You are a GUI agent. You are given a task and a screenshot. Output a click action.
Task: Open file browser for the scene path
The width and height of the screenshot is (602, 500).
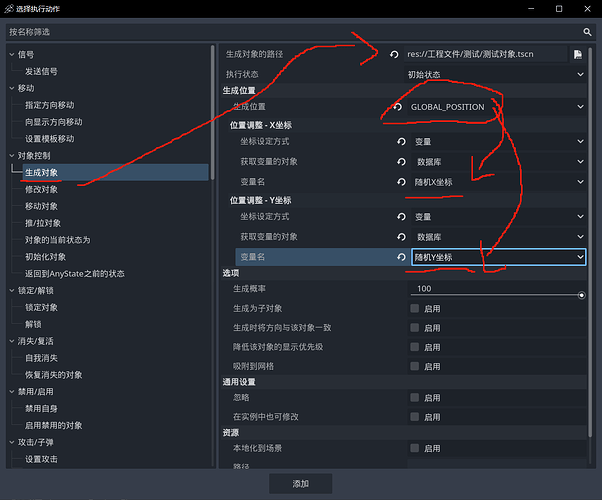point(578,54)
